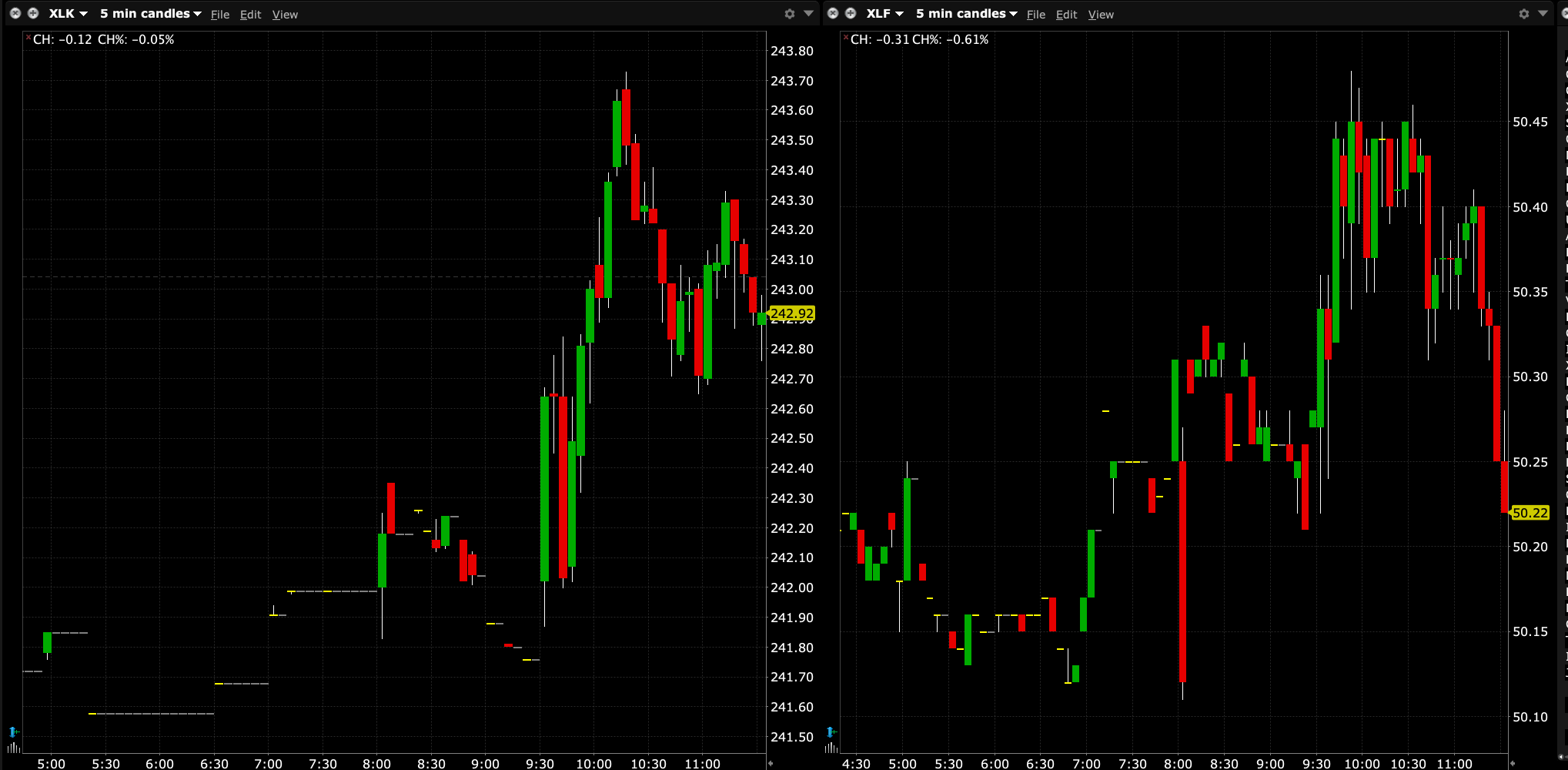Click the blue arrow icon in XLF chart
1568x770 pixels.
click(831, 731)
